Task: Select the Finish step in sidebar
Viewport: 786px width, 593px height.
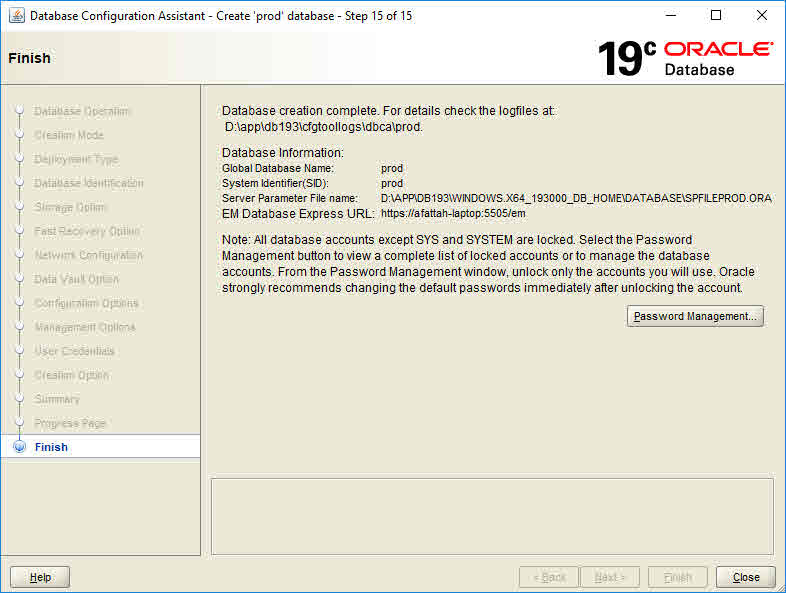Action: coord(51,447)
